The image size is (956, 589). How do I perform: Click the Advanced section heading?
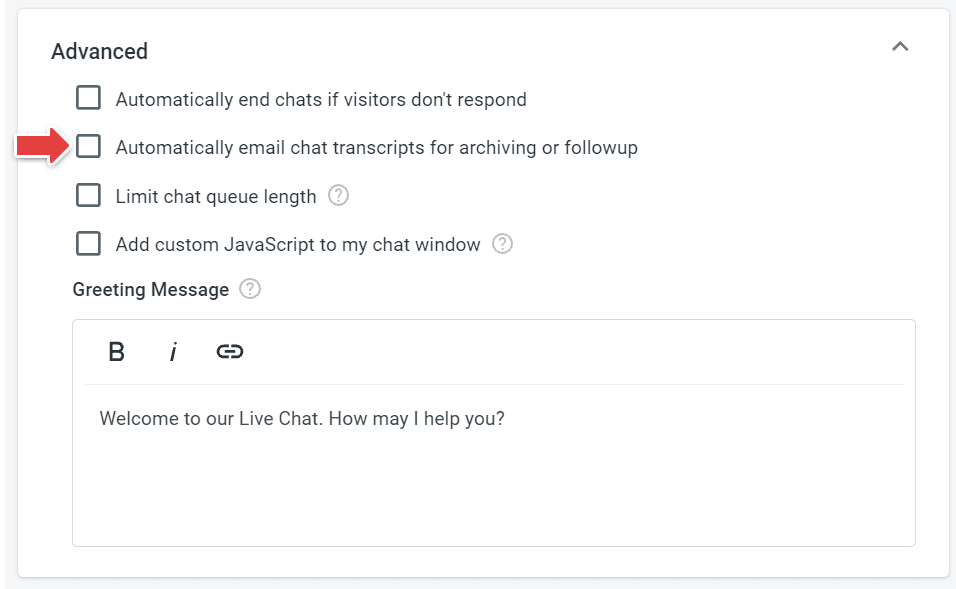[99, 51]
